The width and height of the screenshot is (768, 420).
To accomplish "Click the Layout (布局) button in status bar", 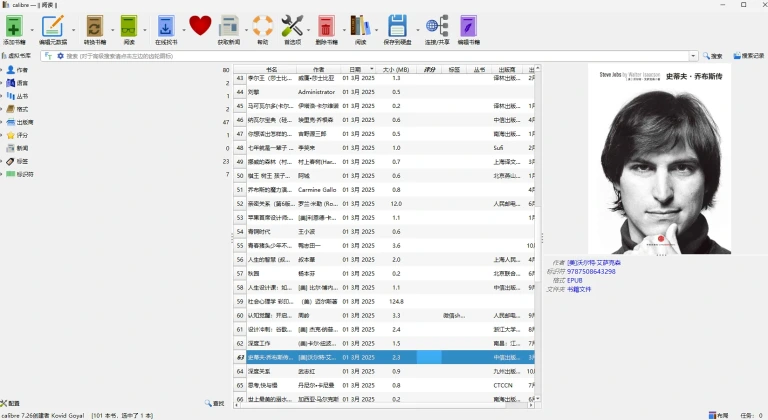I will coord(719,415).
